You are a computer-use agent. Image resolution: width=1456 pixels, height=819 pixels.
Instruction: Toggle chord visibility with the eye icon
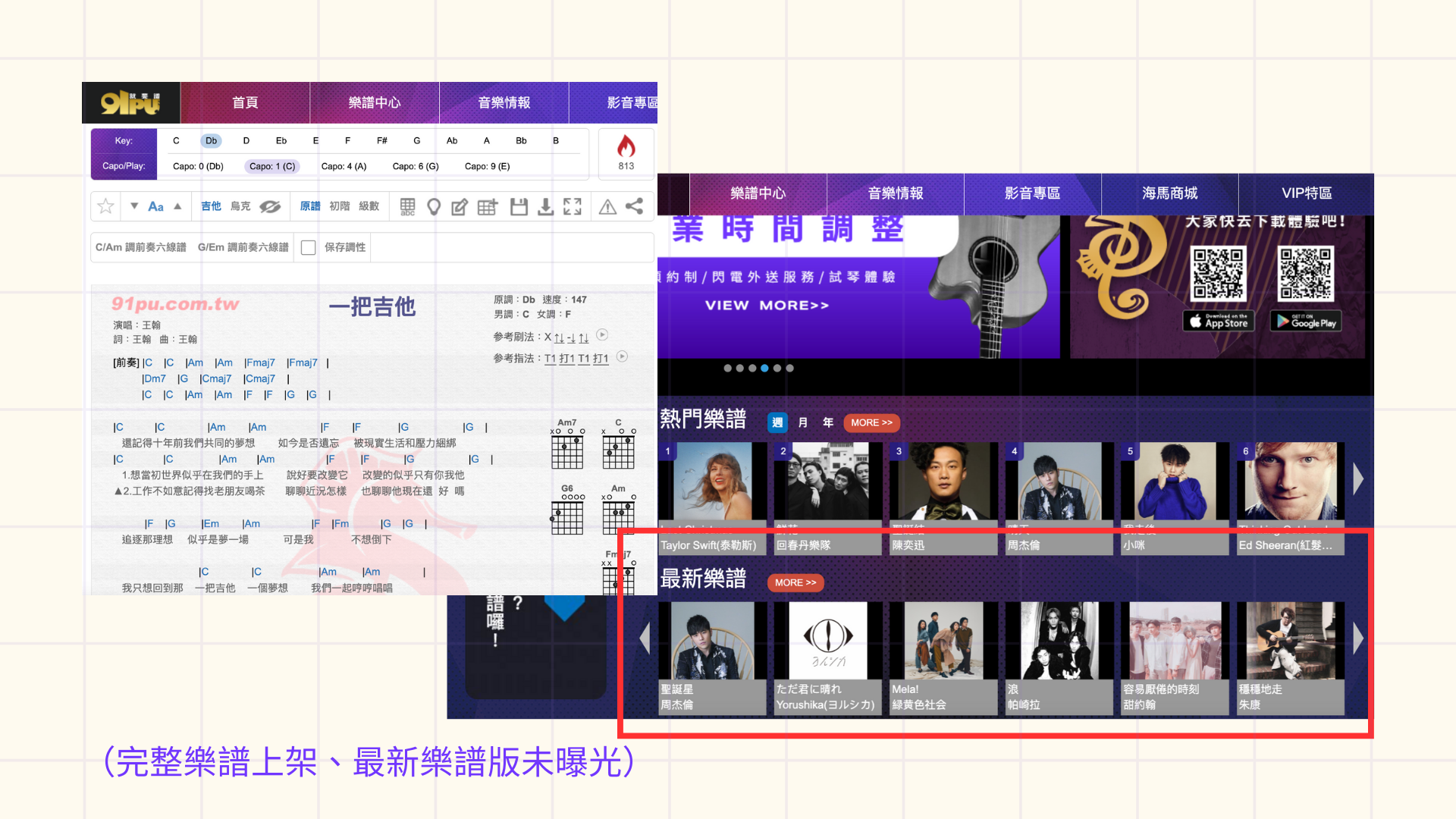270,206
